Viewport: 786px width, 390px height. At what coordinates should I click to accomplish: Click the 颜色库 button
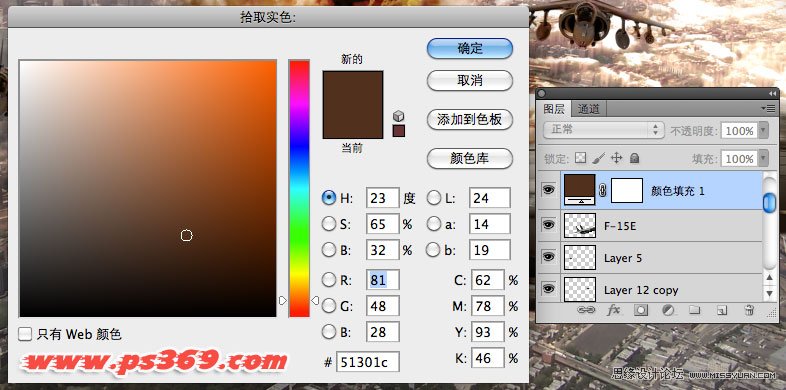(470, 158)
